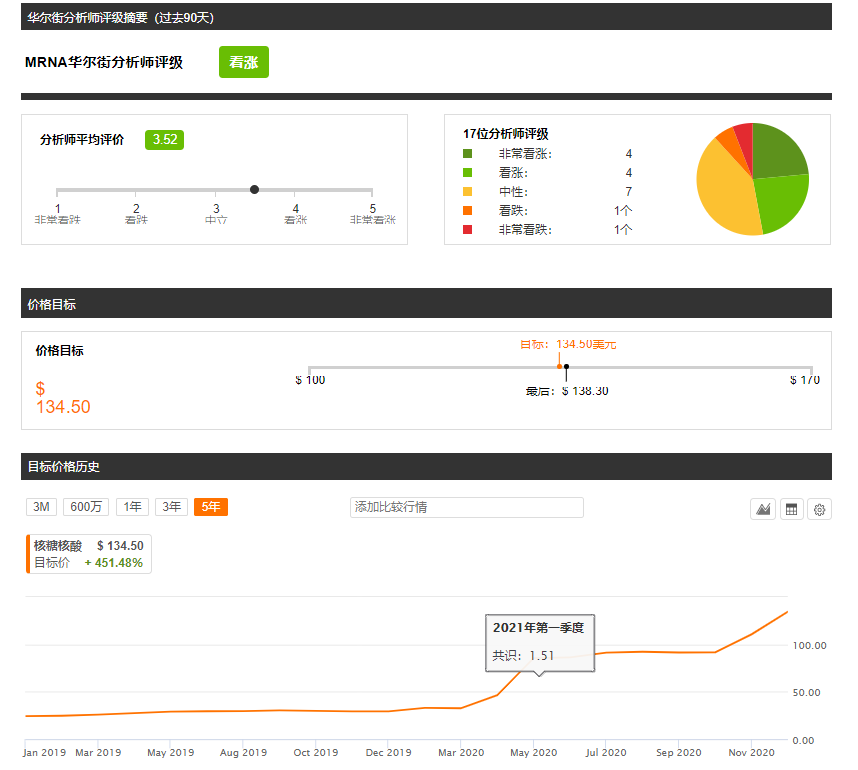Click the 'Aug 2019' axis label
The height and width of the screenshot is (770, 858).
pyautogui.click(x=244, y=752)
